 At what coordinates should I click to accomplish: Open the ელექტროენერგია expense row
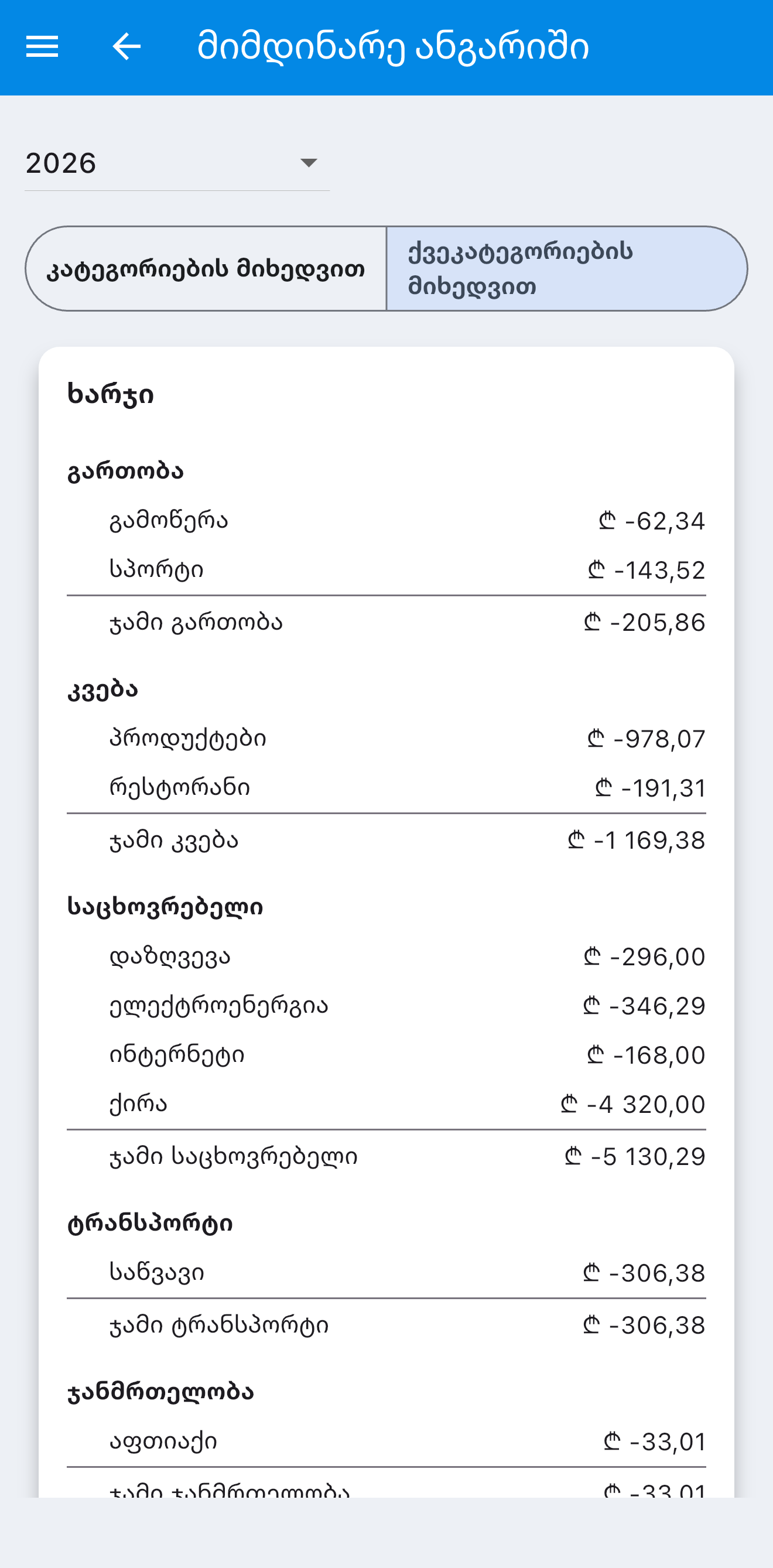[x=386, y=1006]
